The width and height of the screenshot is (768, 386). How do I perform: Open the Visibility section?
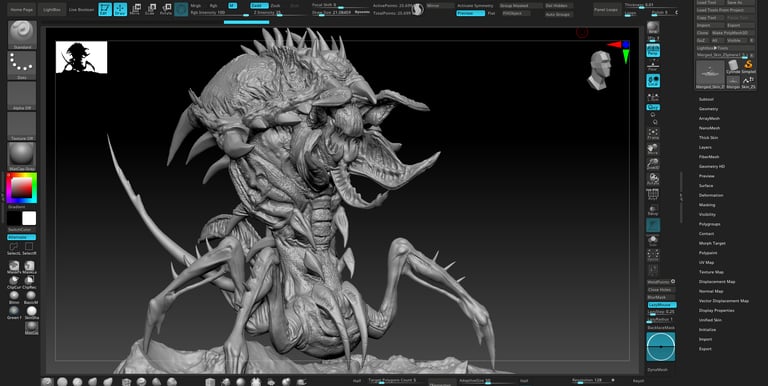[x=707, y=214]
